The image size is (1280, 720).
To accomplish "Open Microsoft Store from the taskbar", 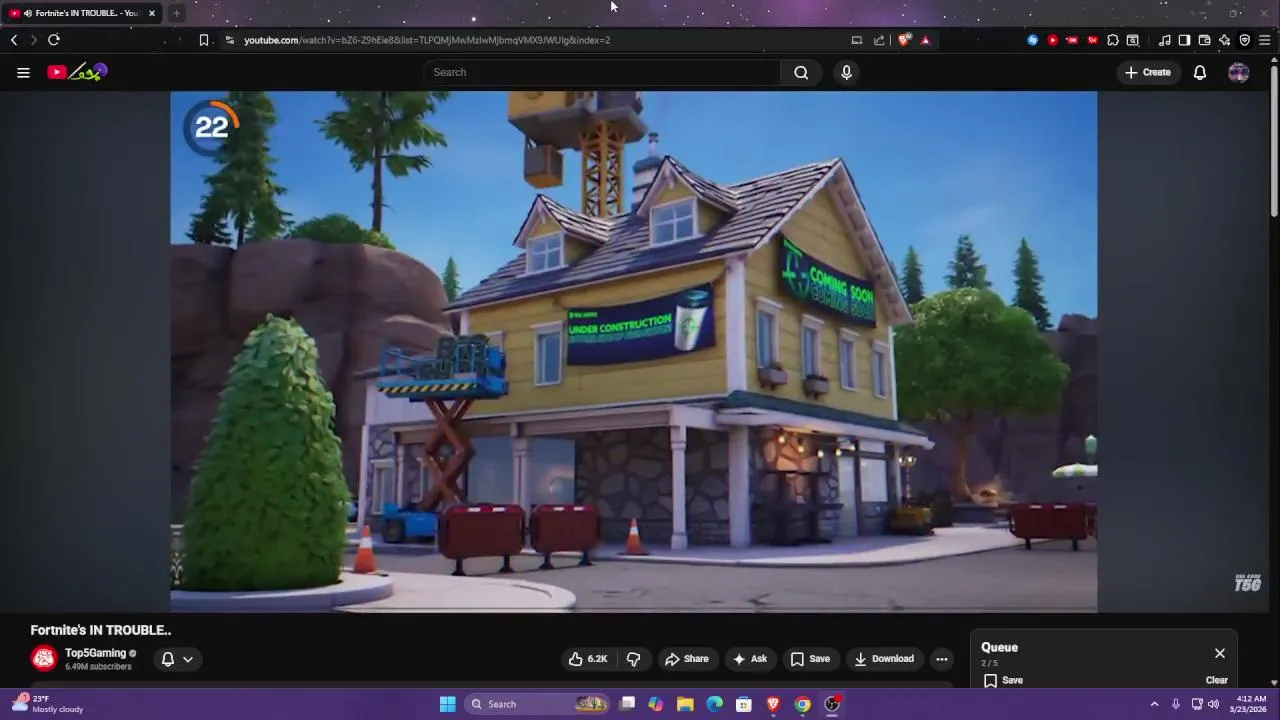I will pyautogui.click(x=744, y=704).
